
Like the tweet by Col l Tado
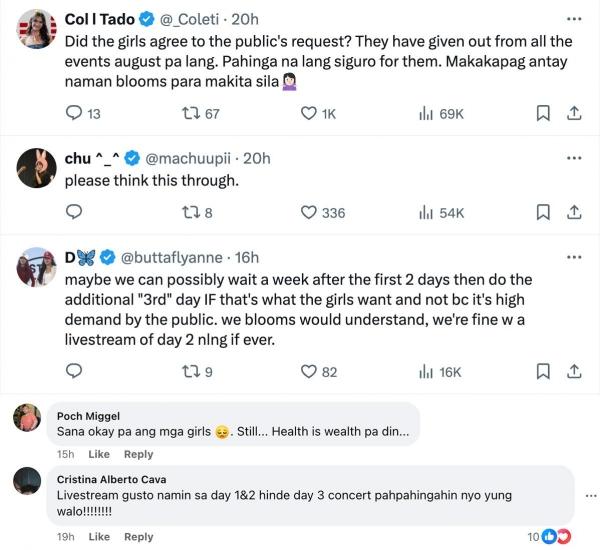[x=309, y=114]
